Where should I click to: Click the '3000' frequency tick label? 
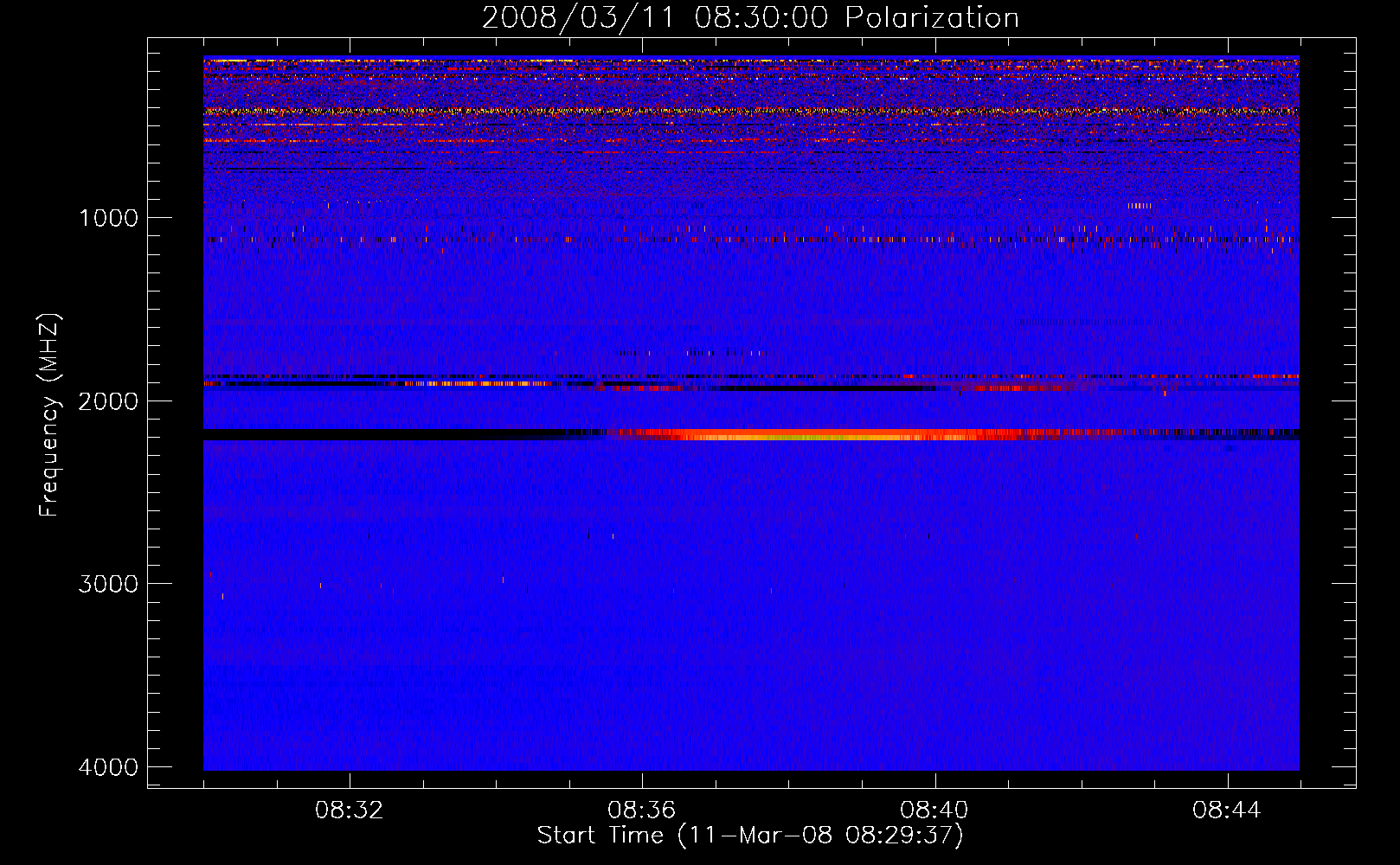coord(108,584)
